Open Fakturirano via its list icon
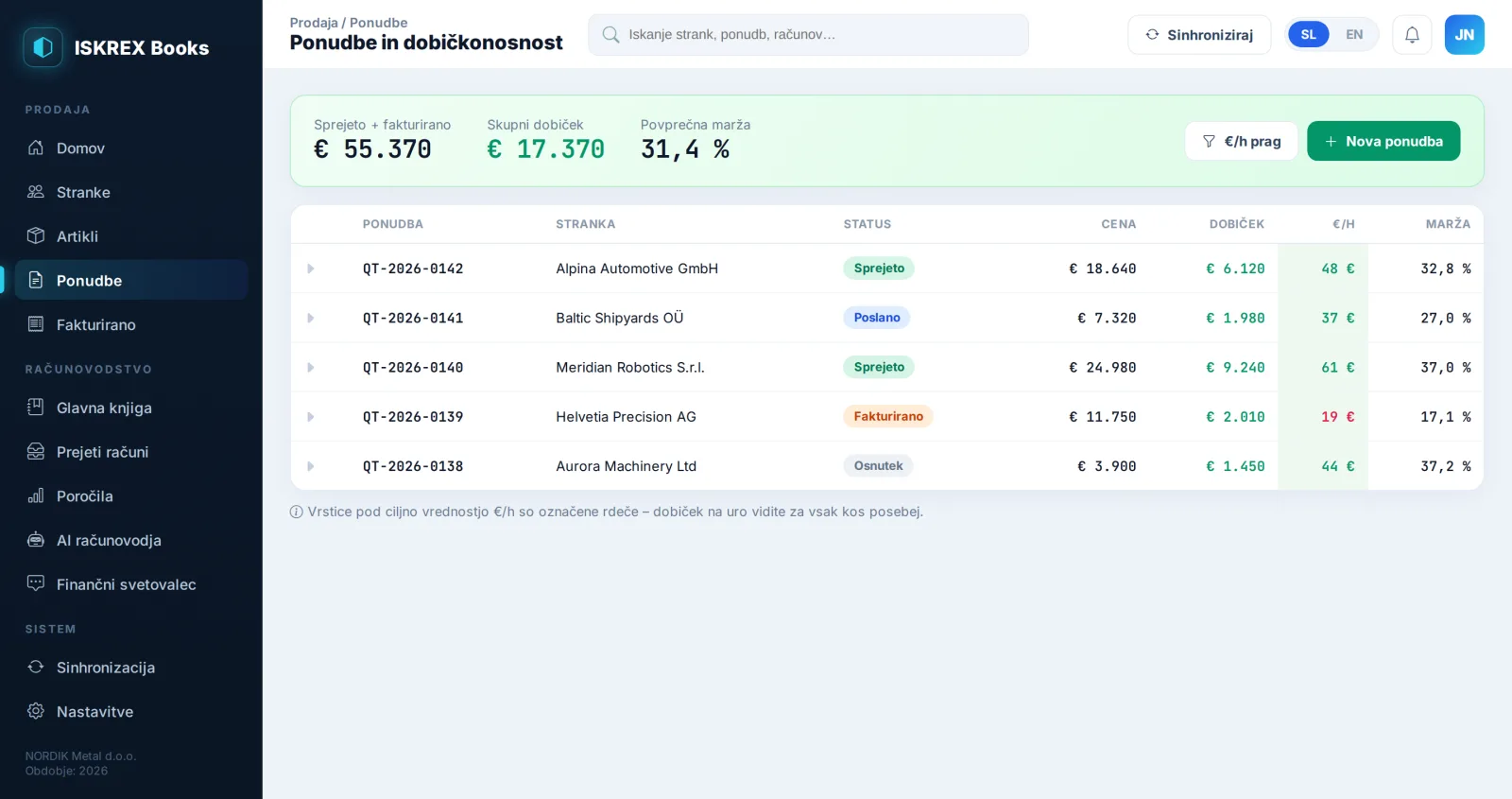The width and height of the screenshot is (1512, 799). (x=36, y=324)
